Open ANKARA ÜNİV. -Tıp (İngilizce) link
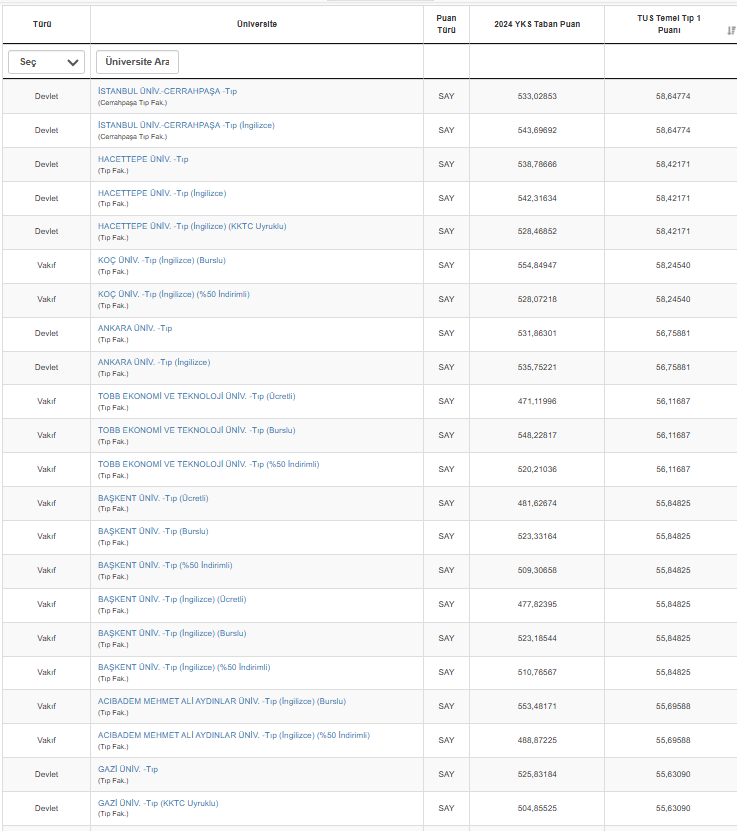This screenshot has height=831, width=737. point(154,362)
